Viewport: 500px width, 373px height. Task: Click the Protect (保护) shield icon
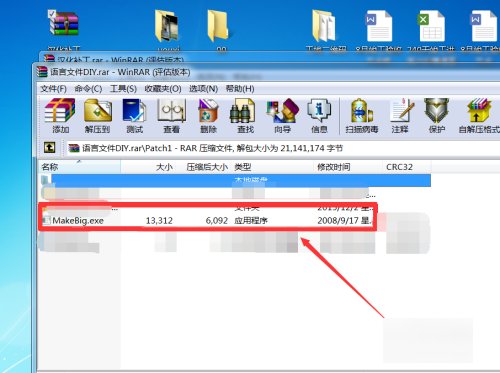click(436, 116)
